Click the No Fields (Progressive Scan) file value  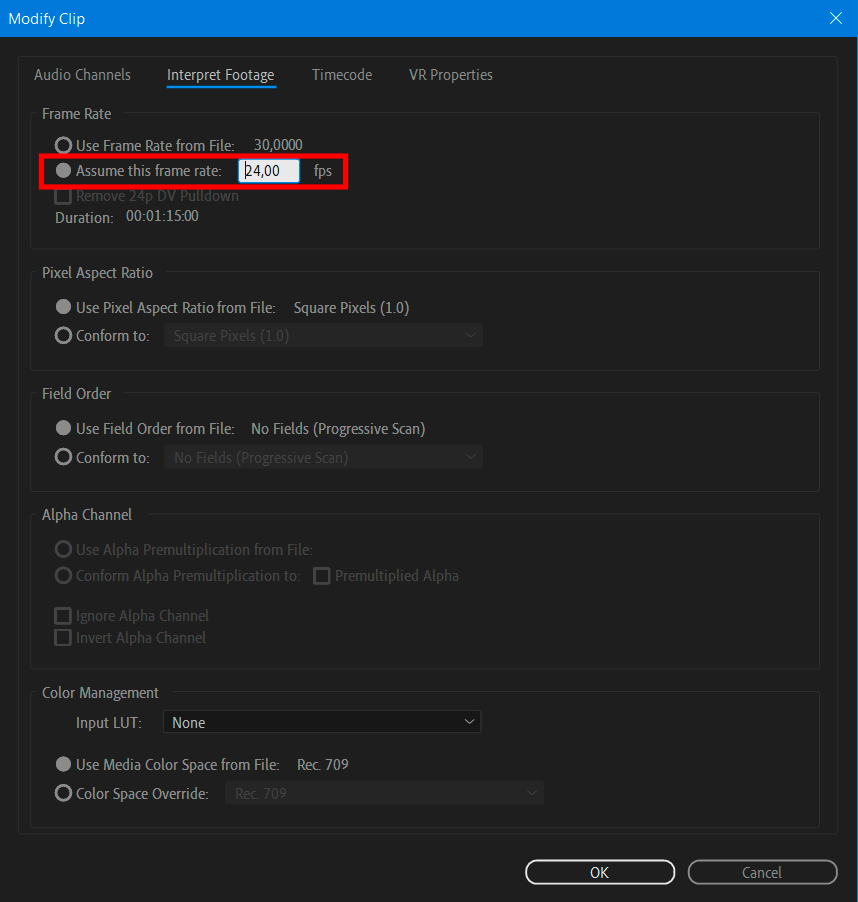tap(338, 429)
